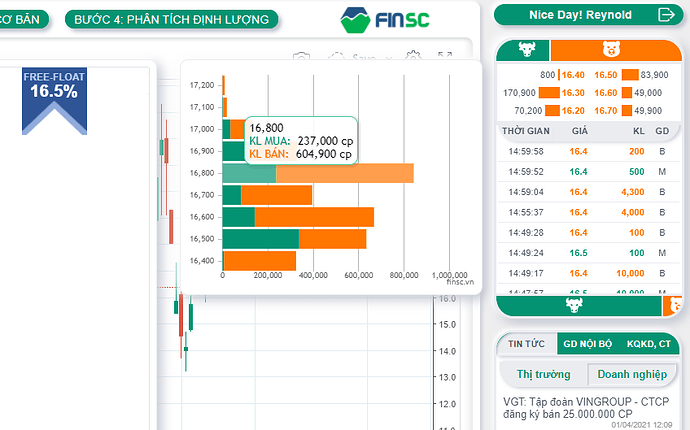Select the trade row at 14:59:52
Screen dimensions: 690x430
[588, 172]
